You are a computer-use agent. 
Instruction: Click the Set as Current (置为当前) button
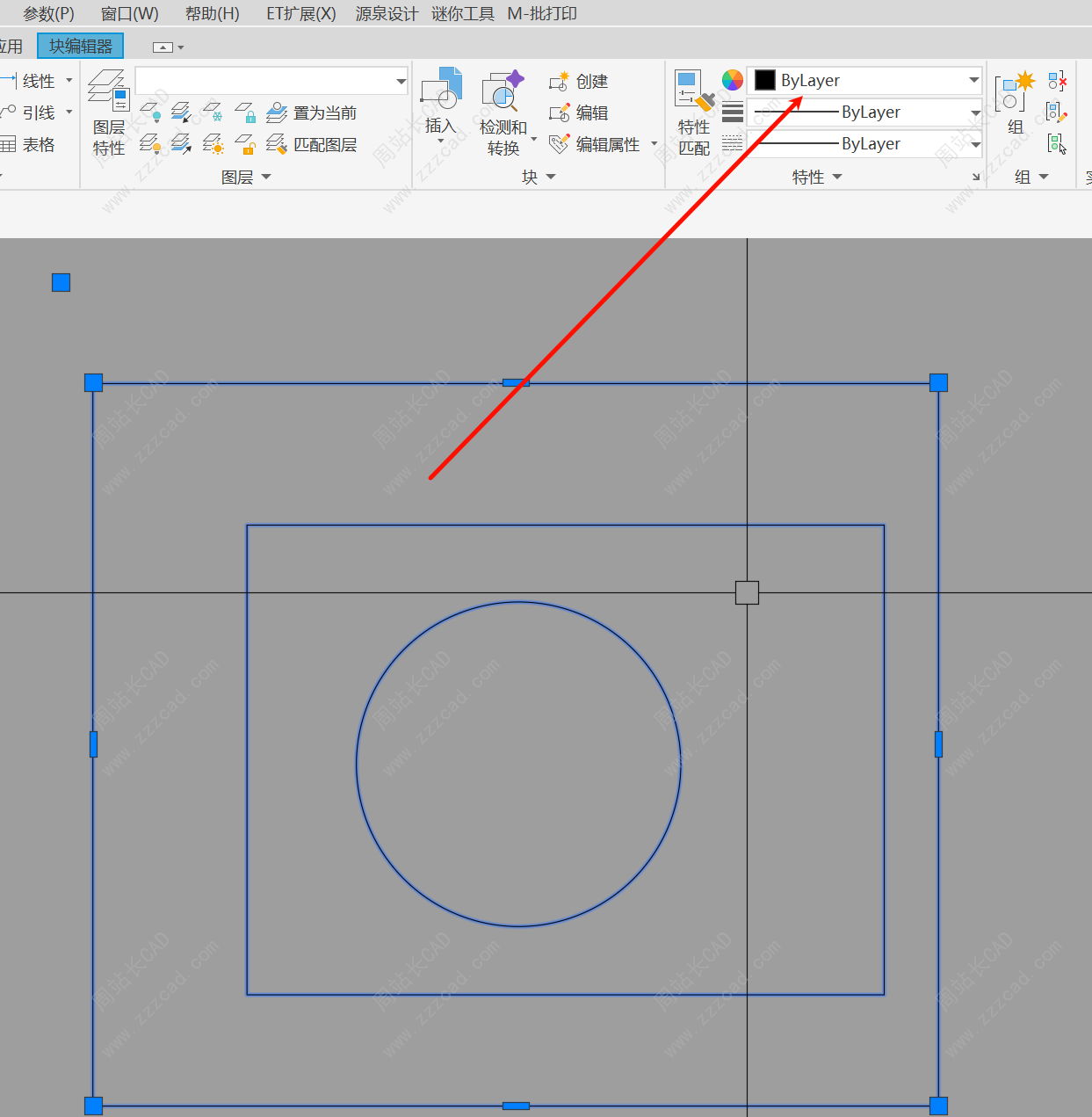click(x=313, y=112)
